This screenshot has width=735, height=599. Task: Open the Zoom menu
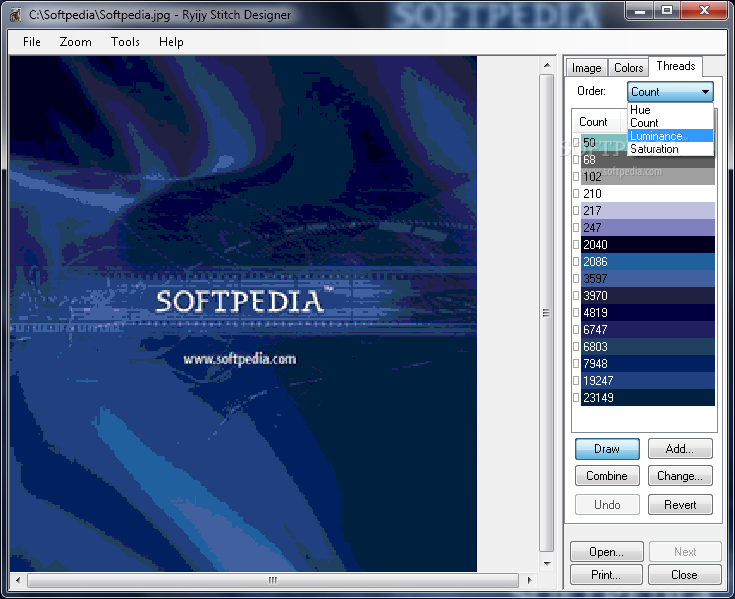tap(75, 42)
